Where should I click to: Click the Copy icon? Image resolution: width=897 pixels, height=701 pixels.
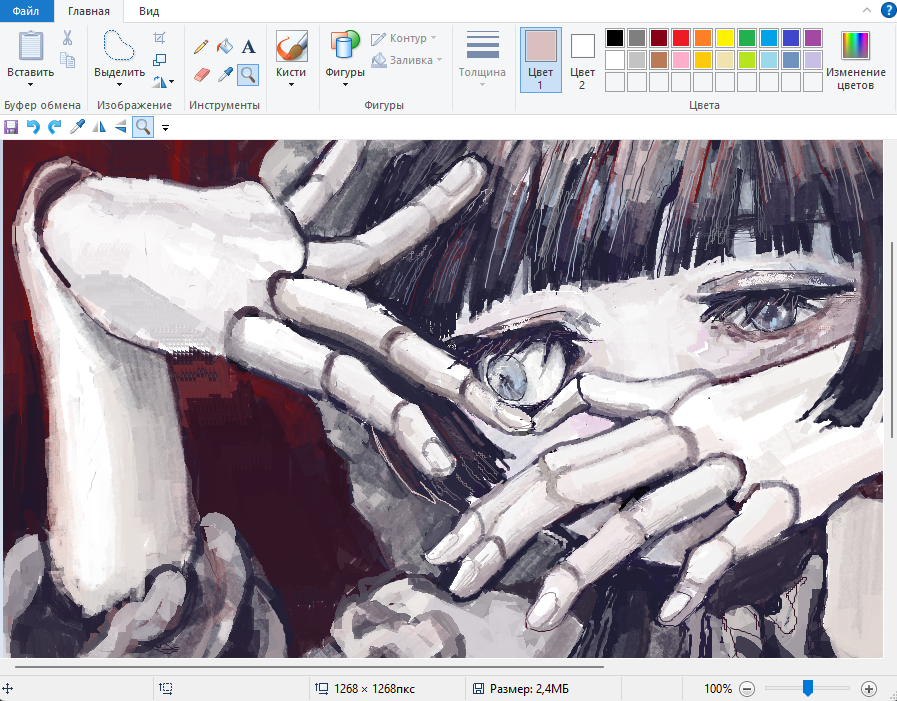pyautogui.click(x=68, y=60)
